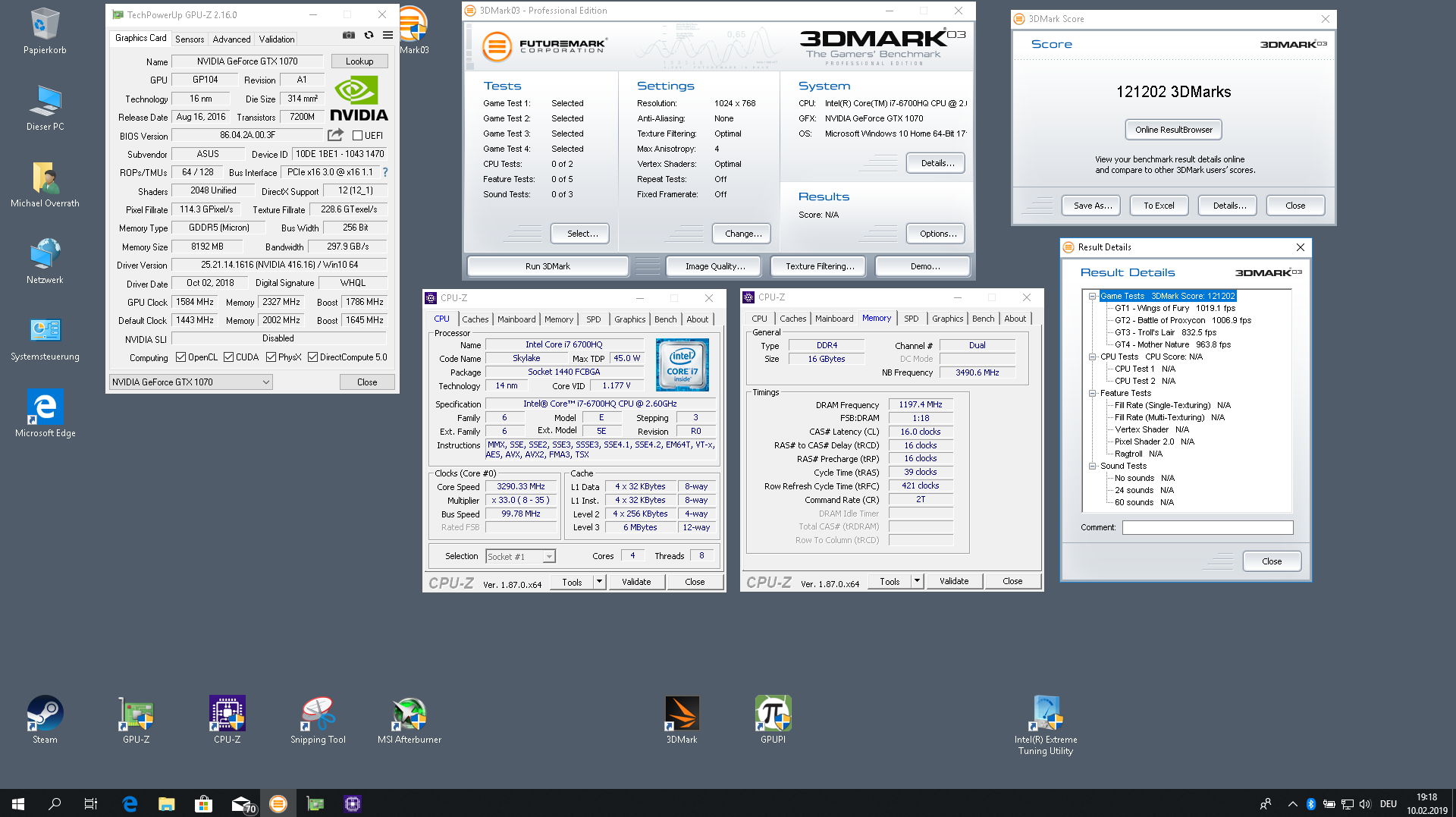The image size is (1456, 817).
Task: Open Dieser PC desktop icon
Action: point(45,108)
